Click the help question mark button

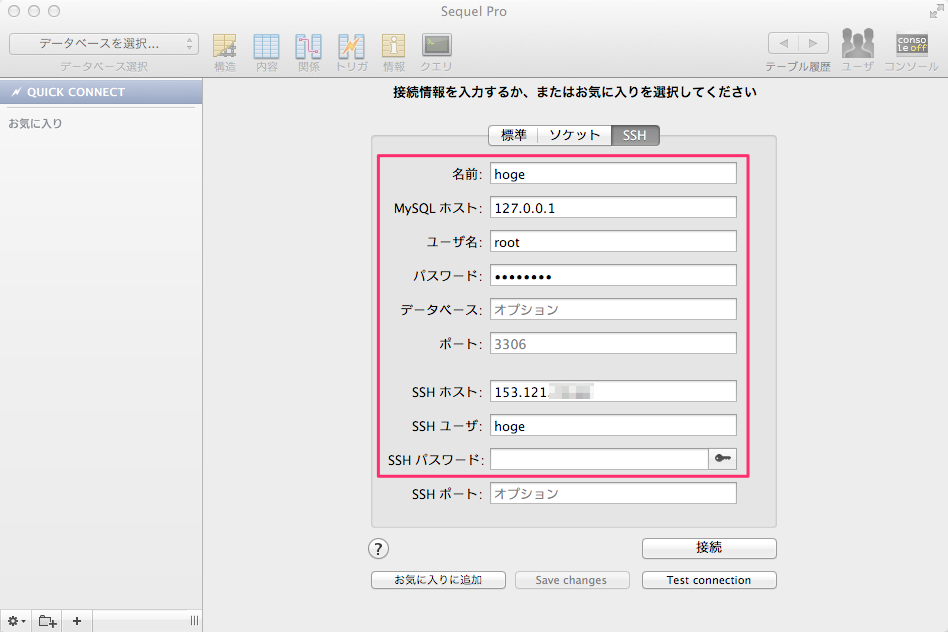[x=379, y=548]
